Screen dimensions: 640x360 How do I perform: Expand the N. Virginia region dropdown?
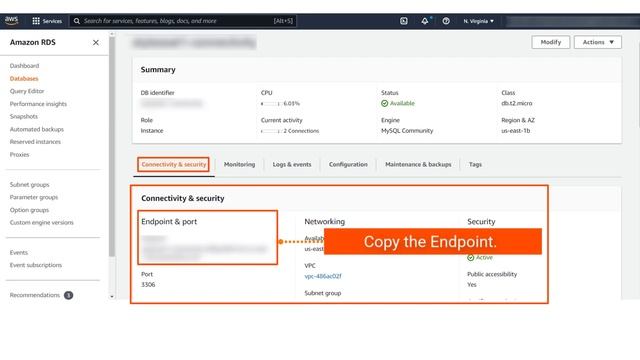[478, 21]
